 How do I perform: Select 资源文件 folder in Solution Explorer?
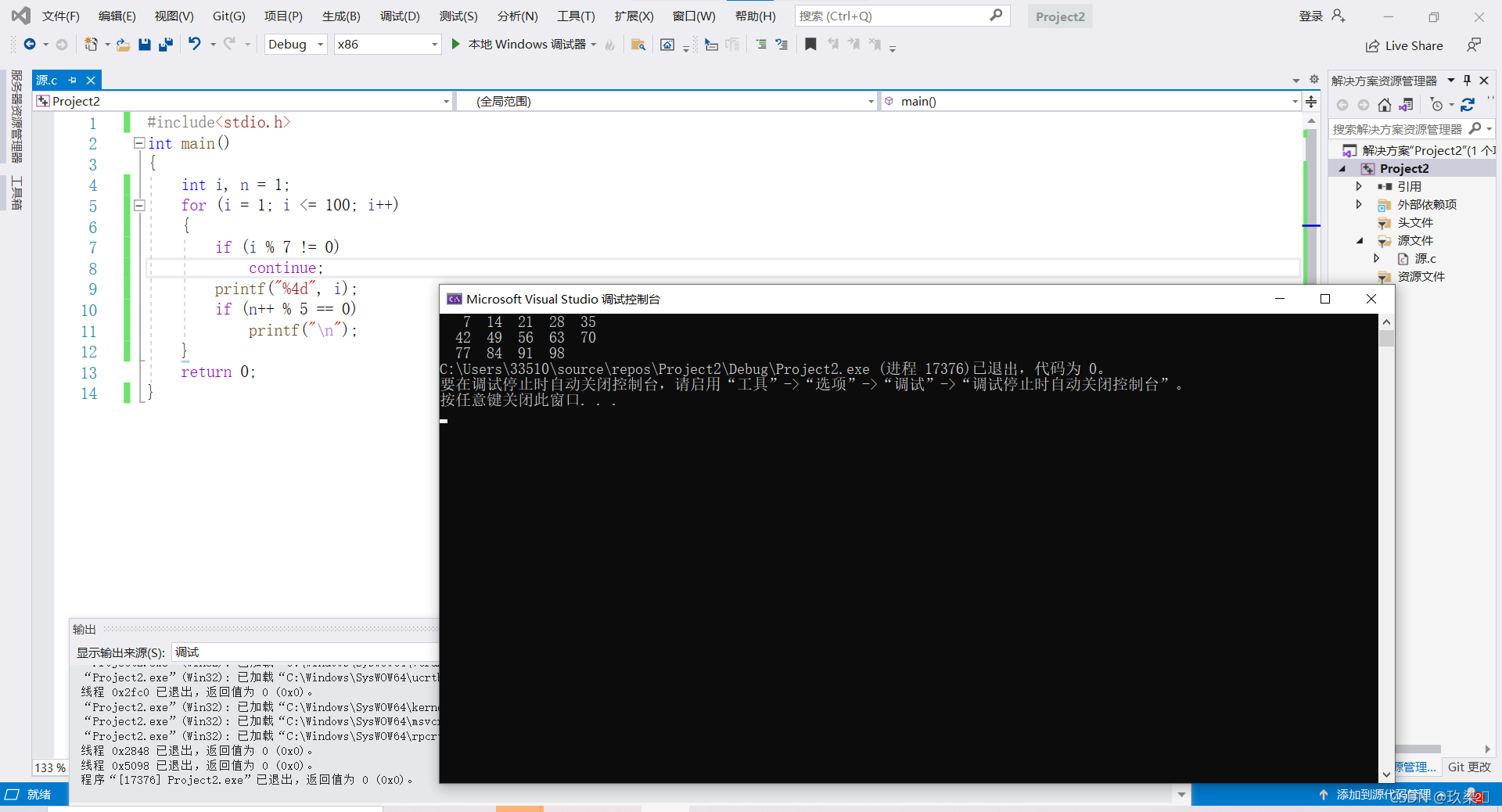point(1421,276)
